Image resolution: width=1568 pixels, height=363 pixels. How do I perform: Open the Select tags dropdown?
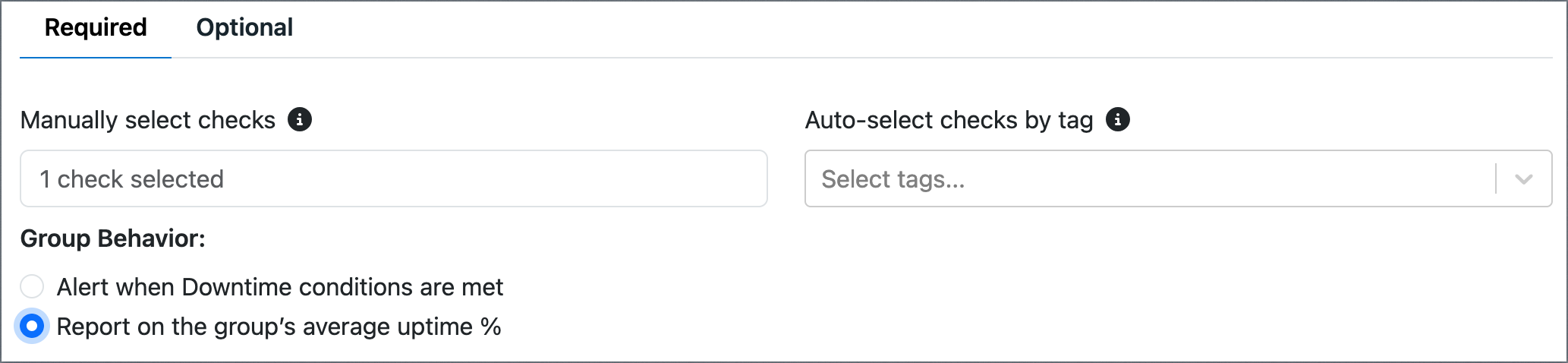tap(1179, 178)
